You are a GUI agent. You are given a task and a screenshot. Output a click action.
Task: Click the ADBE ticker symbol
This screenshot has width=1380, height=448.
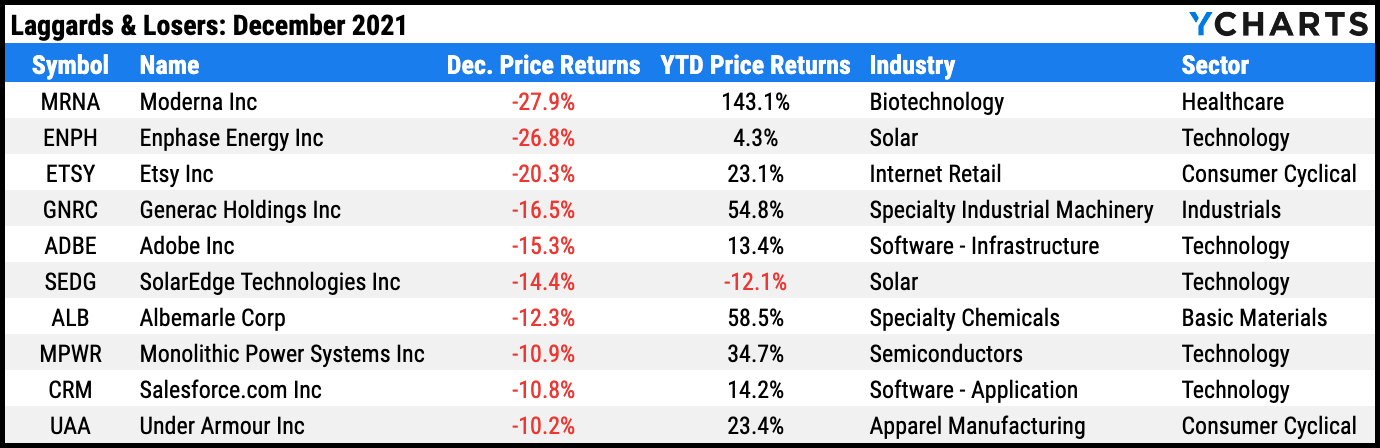click(70, 246)
